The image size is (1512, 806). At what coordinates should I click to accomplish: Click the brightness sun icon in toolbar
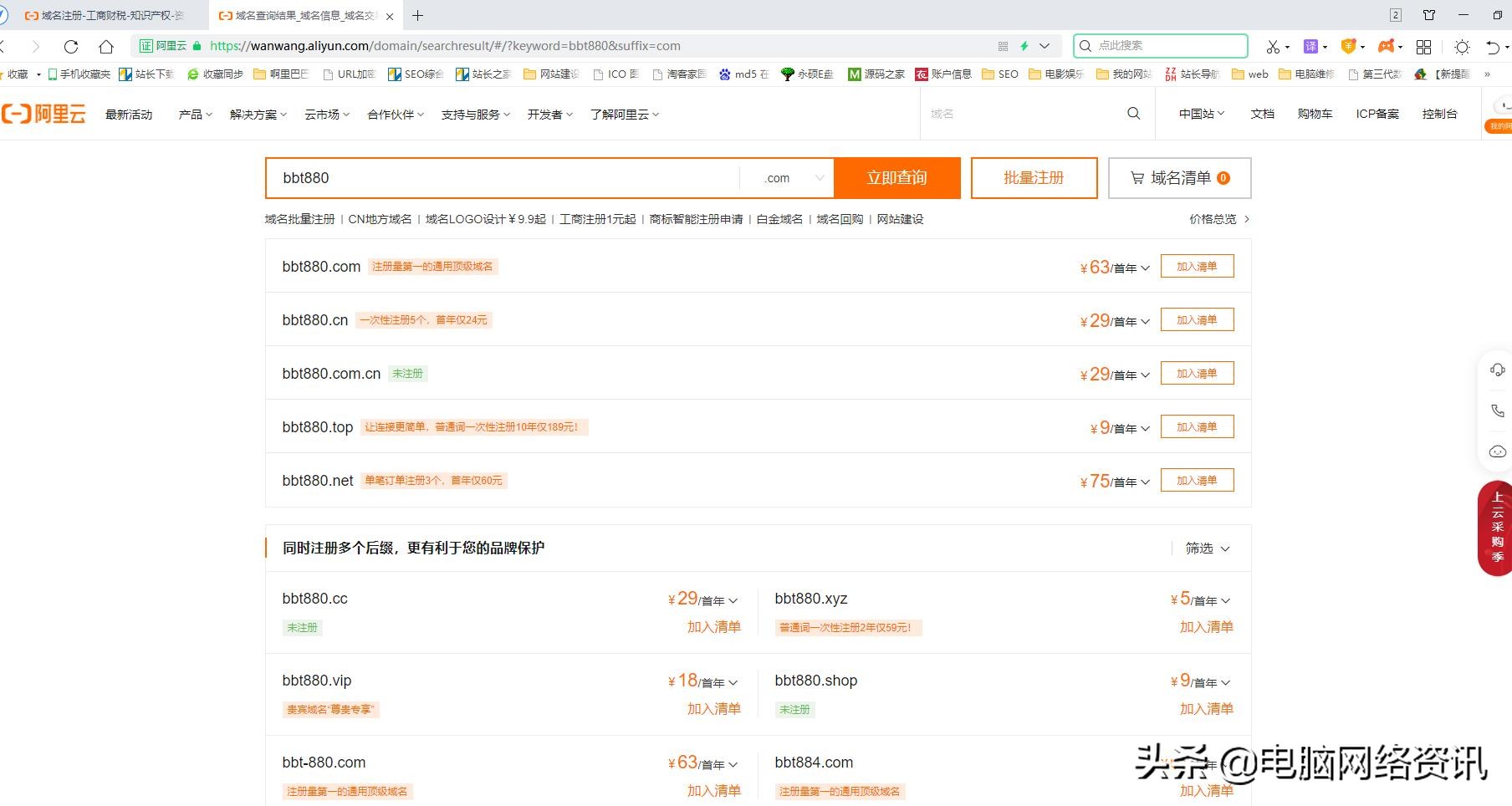pos(1462,46)
